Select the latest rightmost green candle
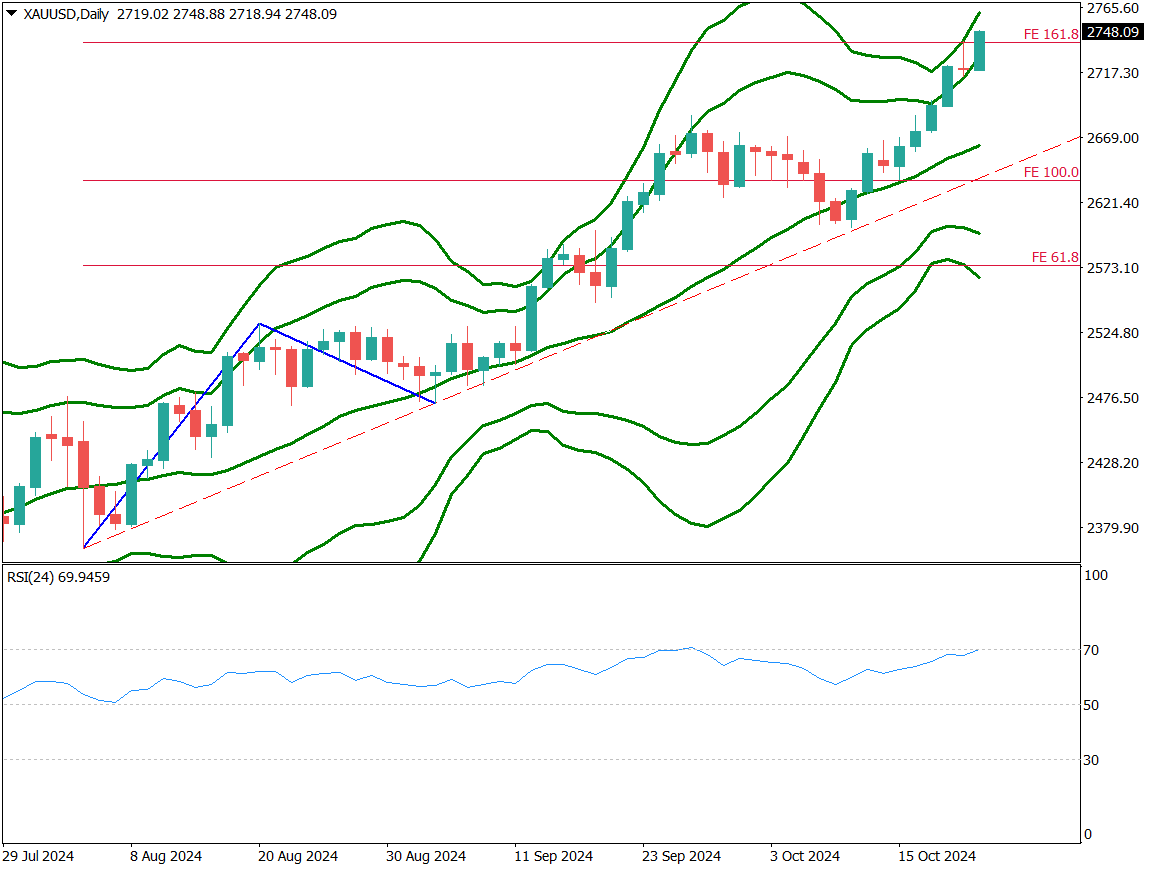 point(979,51)
